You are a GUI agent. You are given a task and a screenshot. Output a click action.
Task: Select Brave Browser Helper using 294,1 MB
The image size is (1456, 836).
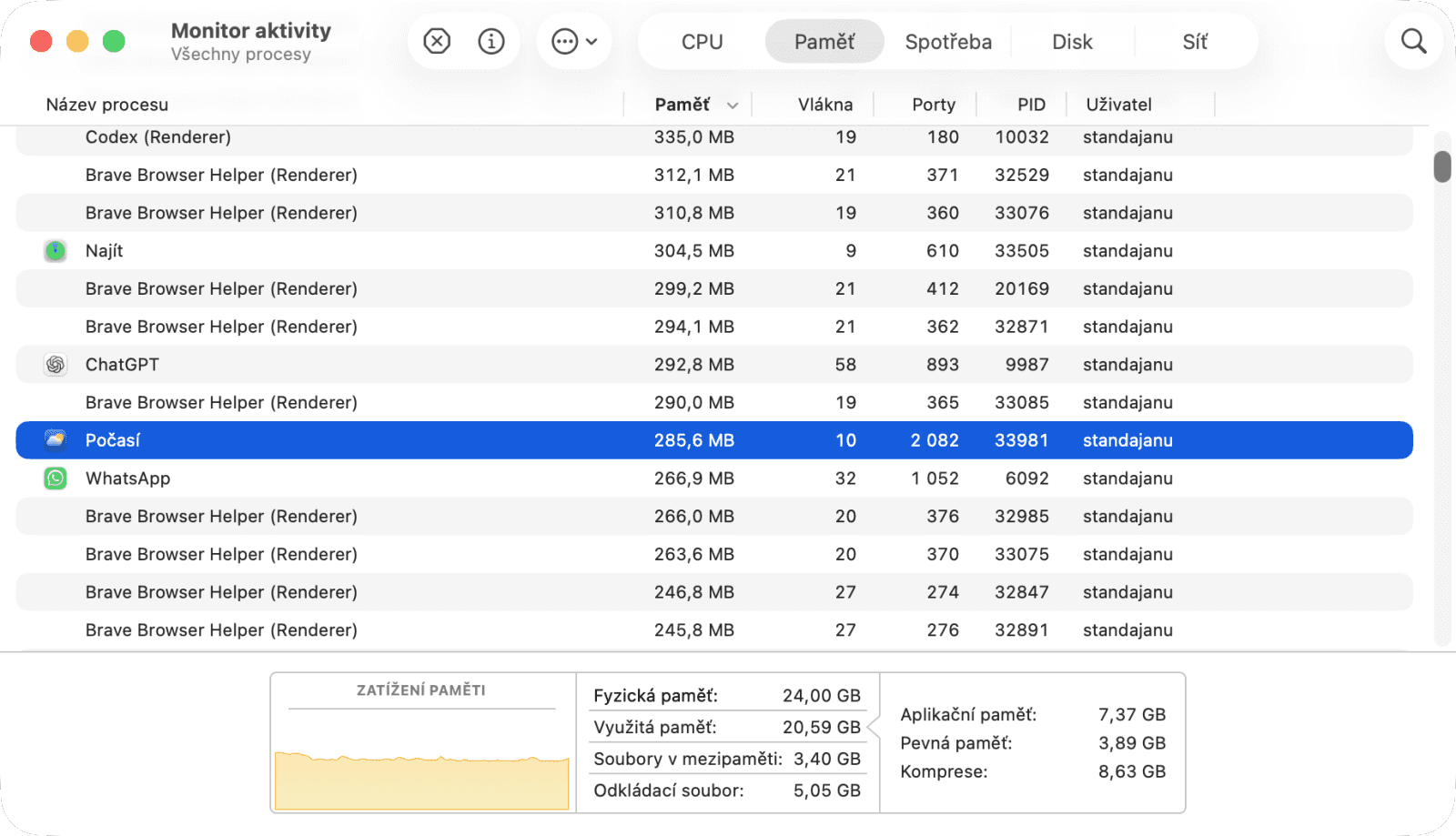click(714, 327)
